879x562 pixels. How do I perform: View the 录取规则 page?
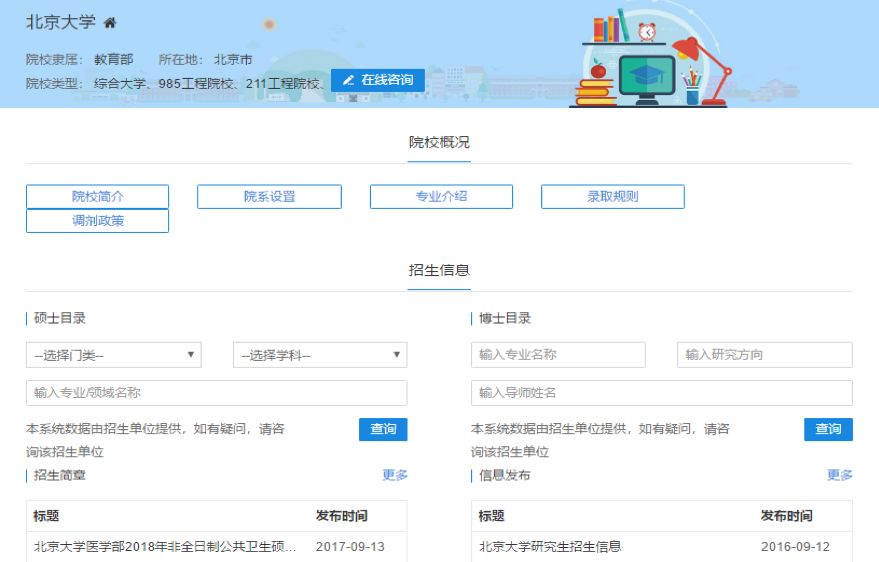[612, 197]
